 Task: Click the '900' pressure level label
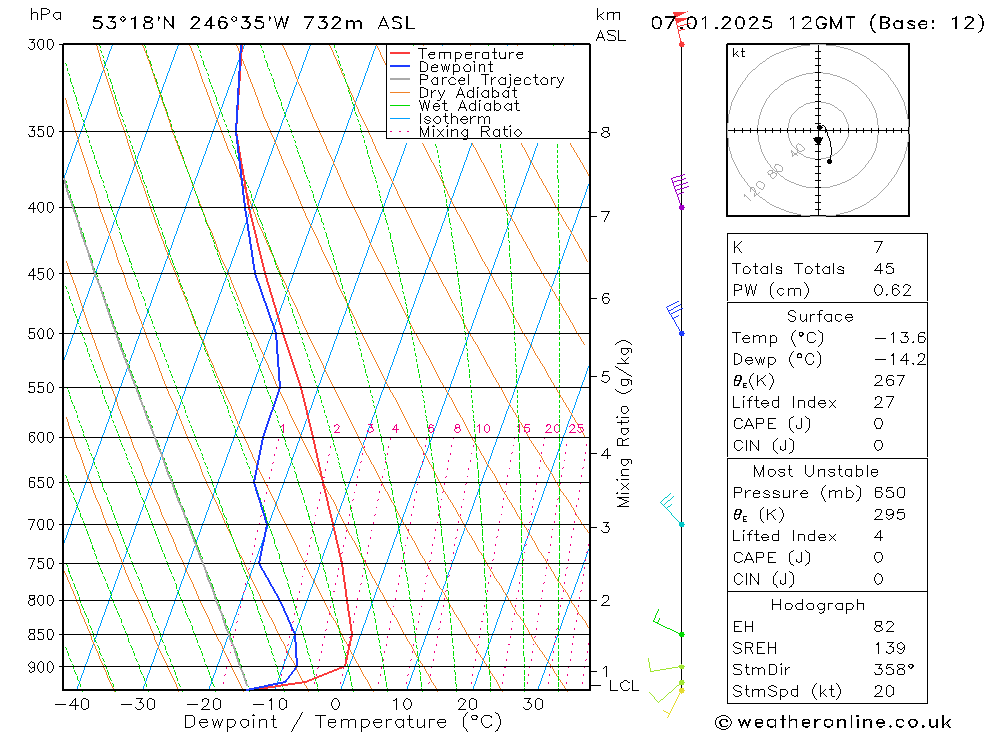[x=41, y=667]
